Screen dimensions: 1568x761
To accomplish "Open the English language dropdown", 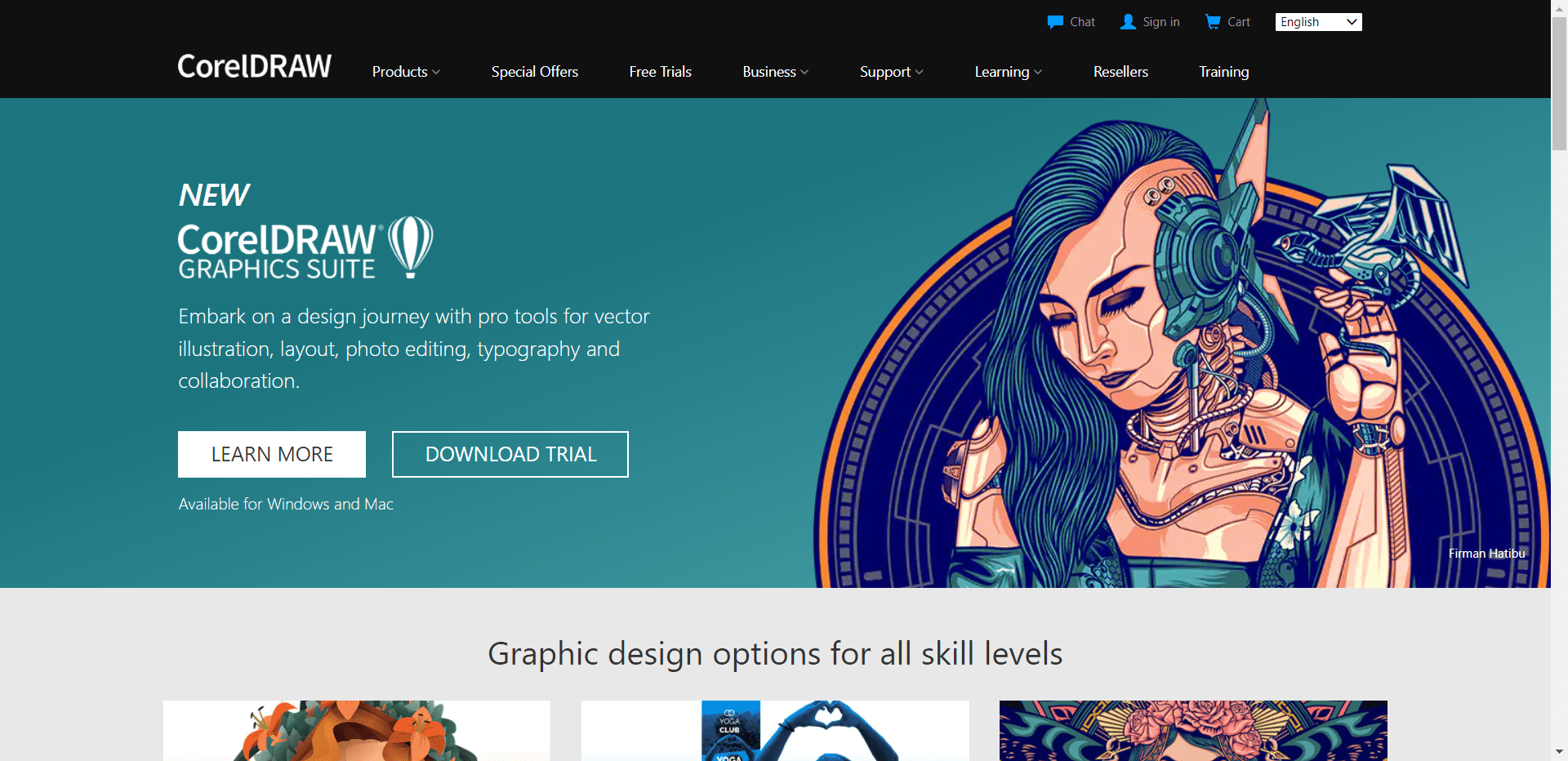I will coord(1318,22).
